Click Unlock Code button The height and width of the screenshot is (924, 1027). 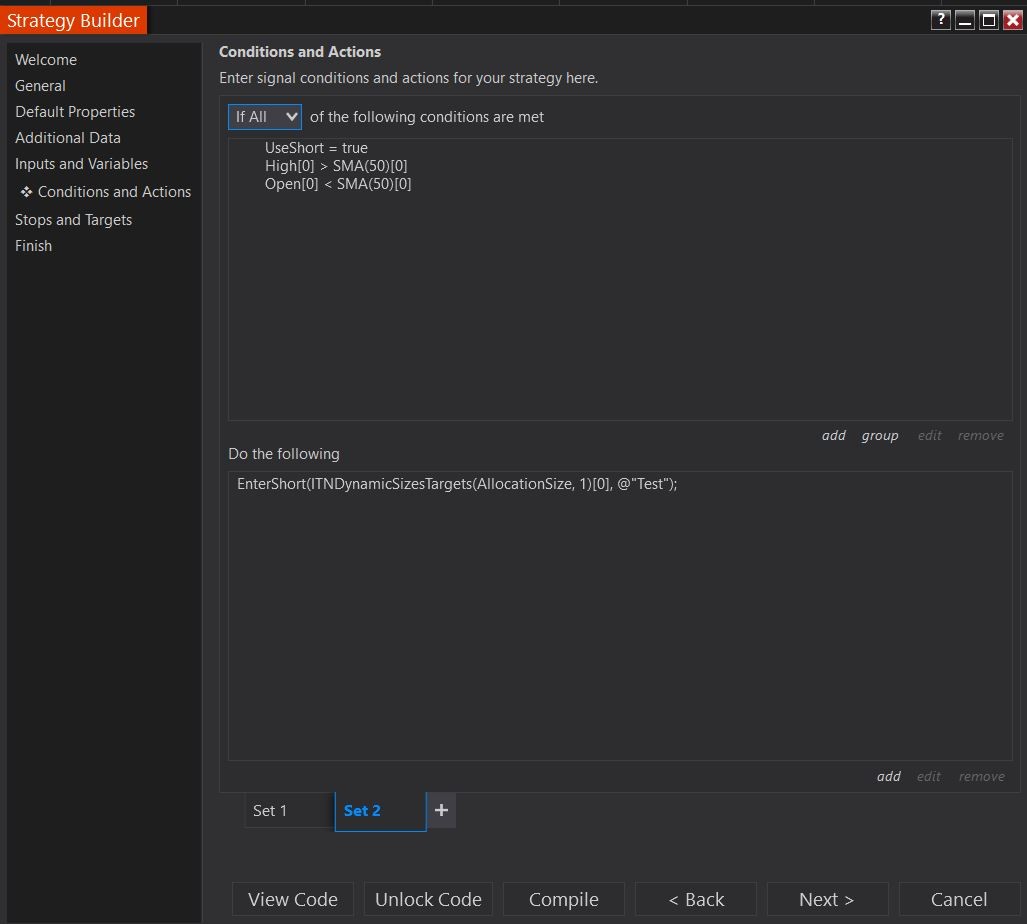coord(428,899)
